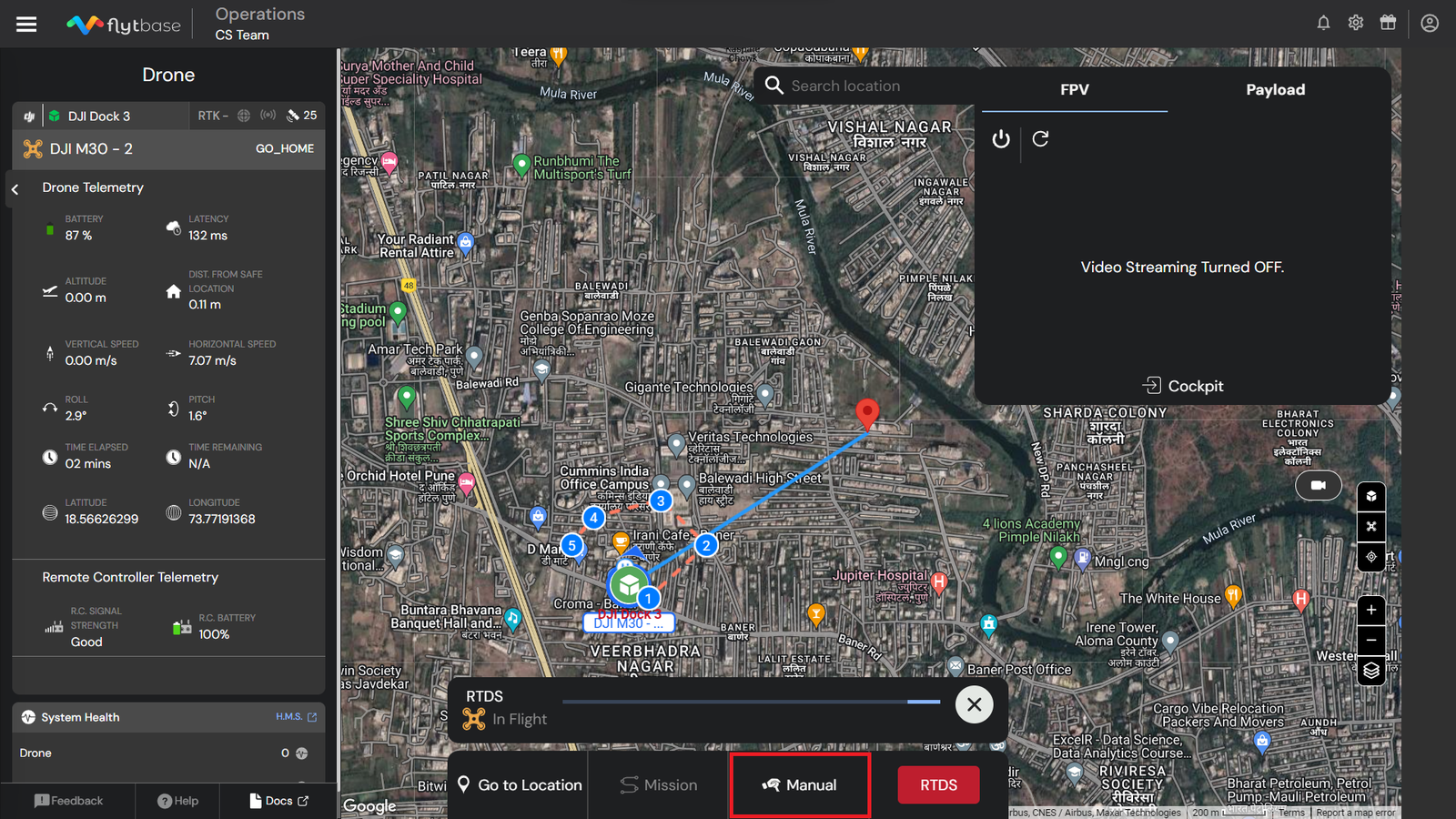Switch to the FPV tab
The image size is (1456, 819).
pyautogui.click(x=1075, y=89)
